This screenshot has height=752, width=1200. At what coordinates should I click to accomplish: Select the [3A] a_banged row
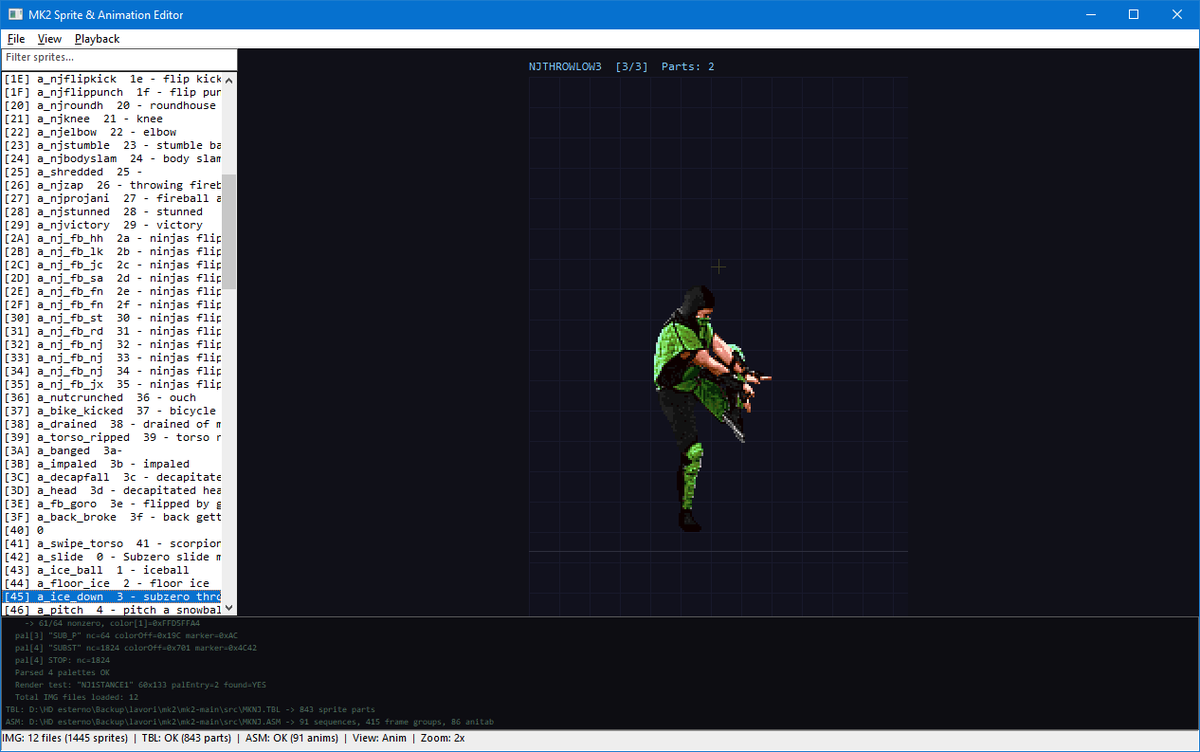[x=111, y=451]
